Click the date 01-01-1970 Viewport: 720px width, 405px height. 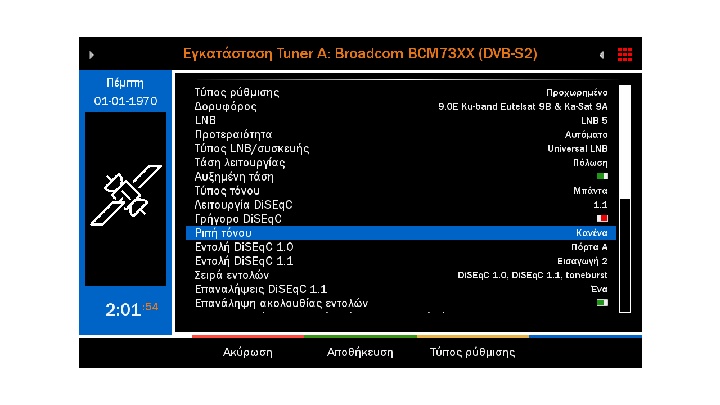pyautogui.click(x=125, y=101)
